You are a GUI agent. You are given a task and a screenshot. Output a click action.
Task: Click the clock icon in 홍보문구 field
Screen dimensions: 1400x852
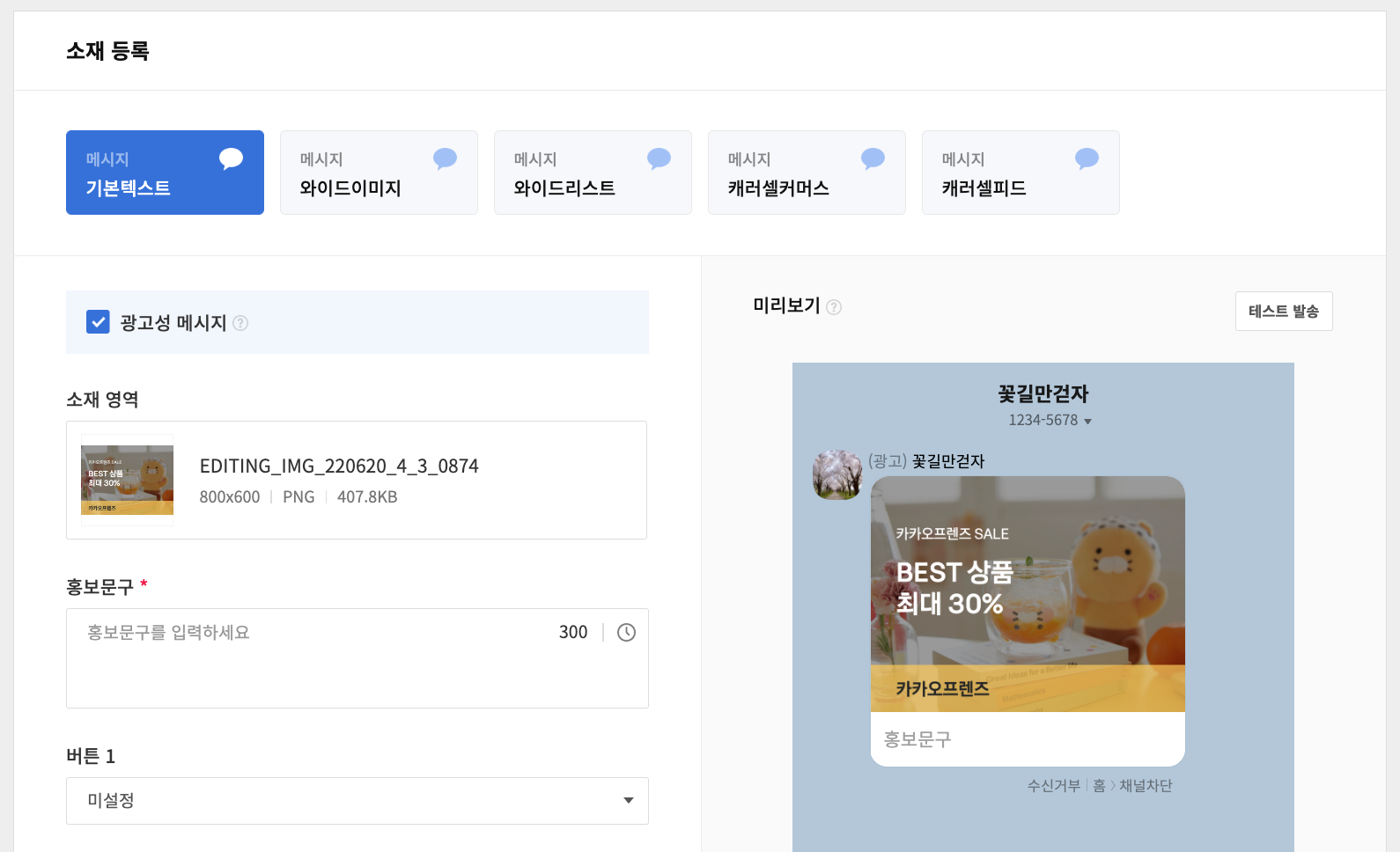coord(626,632)
